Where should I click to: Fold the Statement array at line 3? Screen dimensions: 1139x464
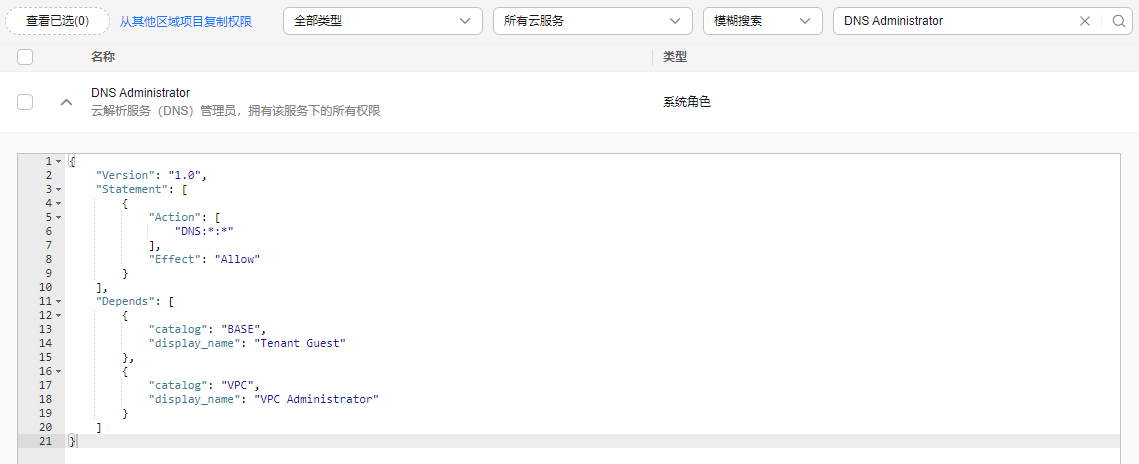coord(58,189)
